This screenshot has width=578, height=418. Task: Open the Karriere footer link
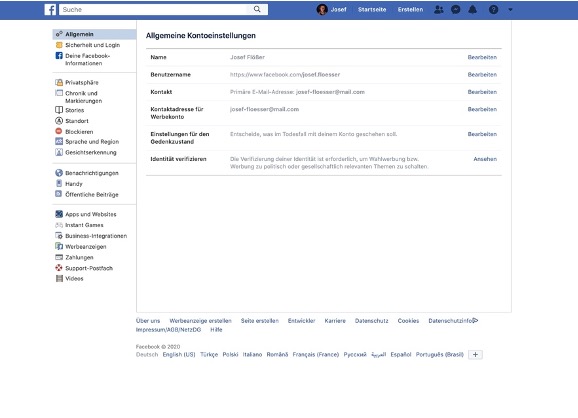coord(335,321)
